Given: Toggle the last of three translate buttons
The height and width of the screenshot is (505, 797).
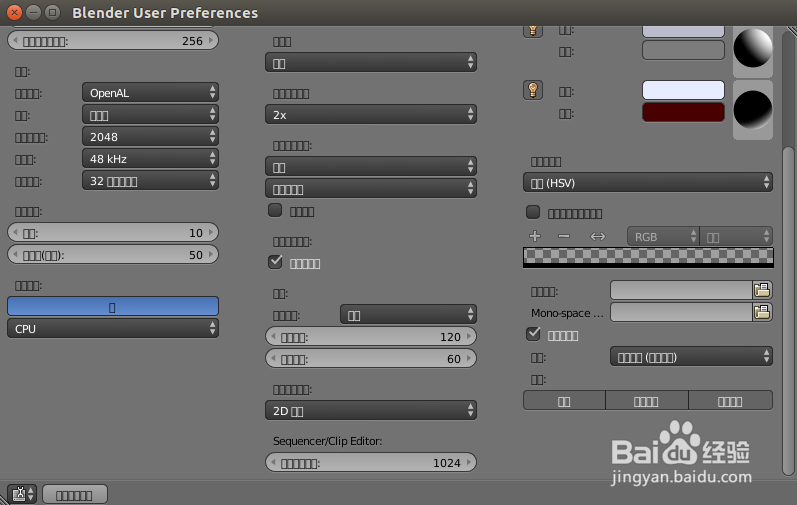Looking at the screenshot, I should coord(730,400).
